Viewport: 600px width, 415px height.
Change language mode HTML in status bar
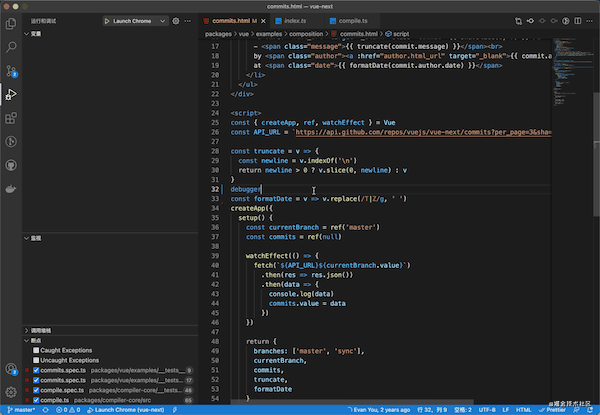click(523, 410)
